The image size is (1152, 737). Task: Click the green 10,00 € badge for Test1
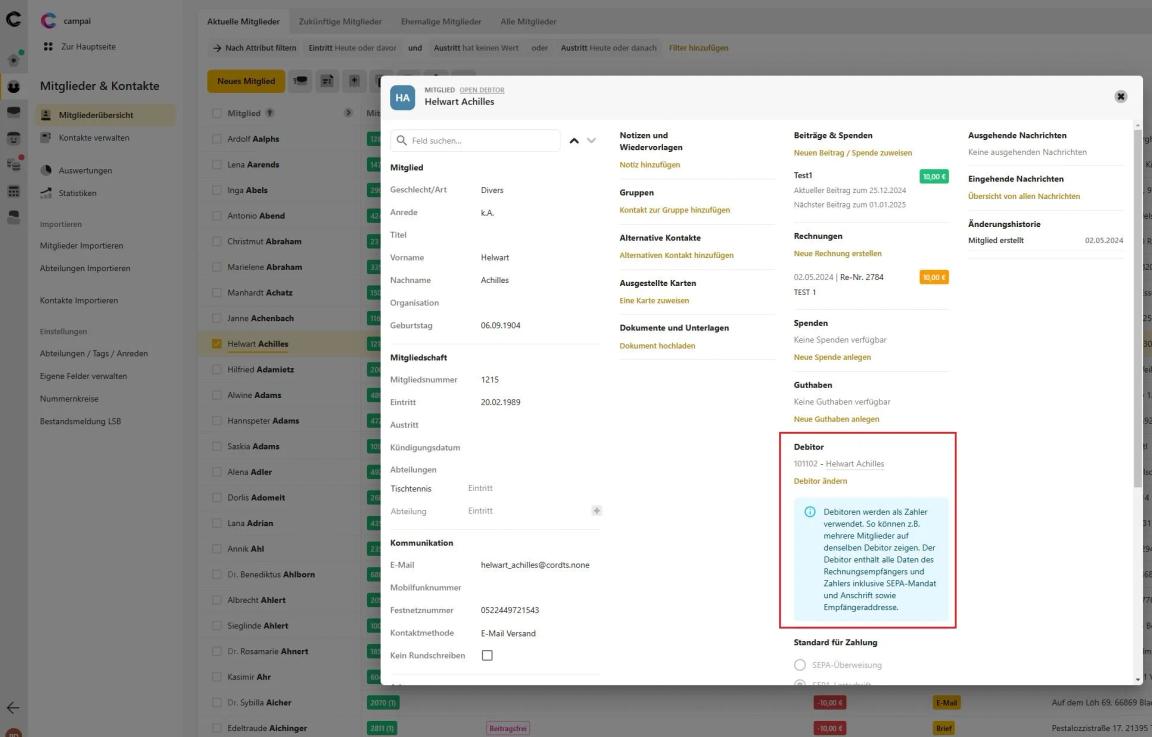pyautogui.click(x=934, y=176)
